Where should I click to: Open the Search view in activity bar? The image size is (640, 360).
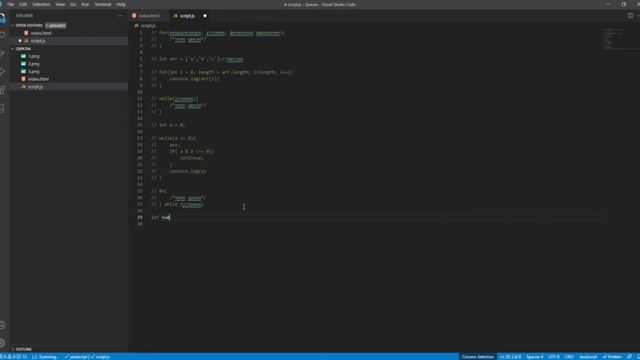[2, 36]
